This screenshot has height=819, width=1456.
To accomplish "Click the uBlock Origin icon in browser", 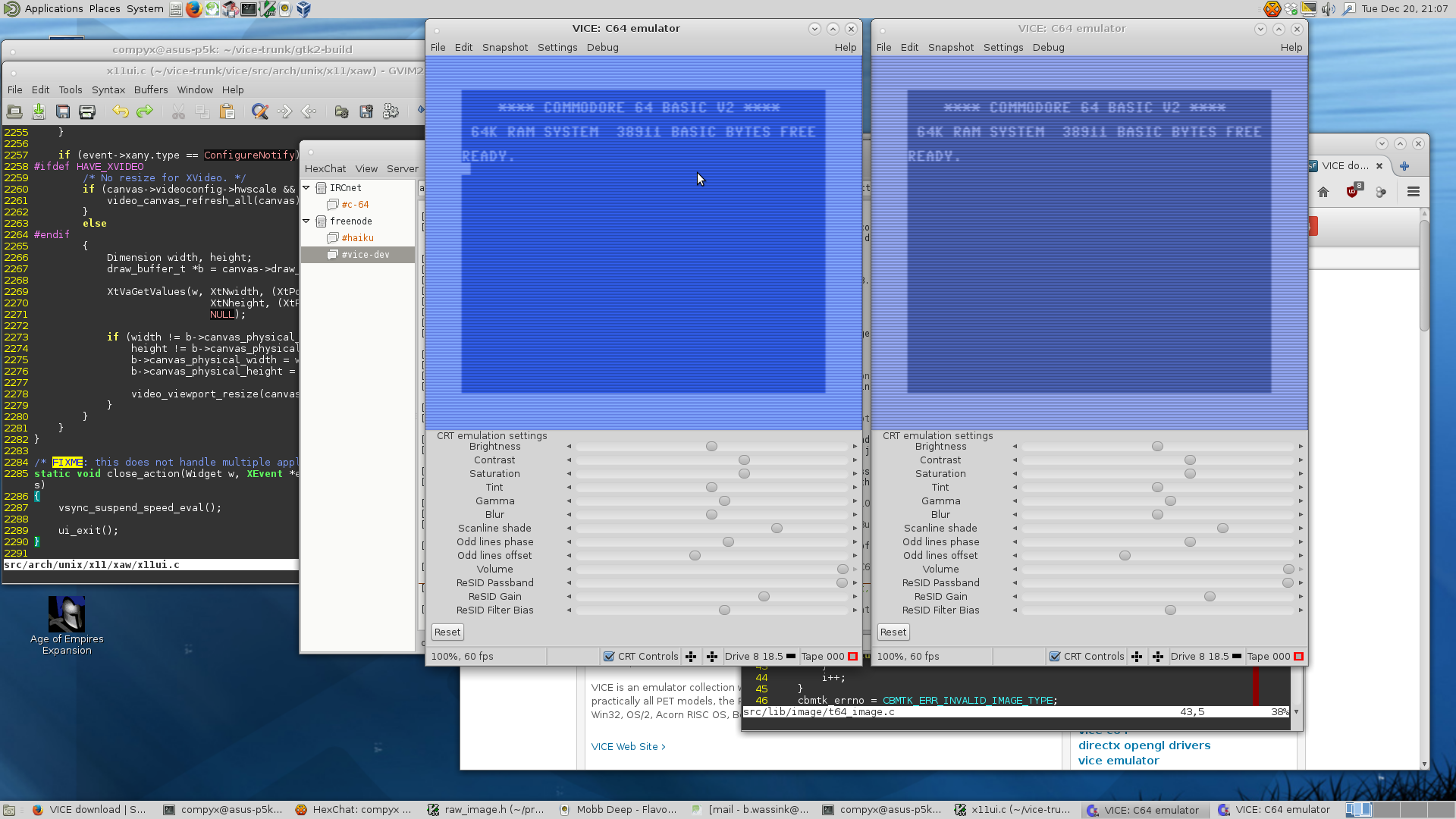I will 1353,191.
